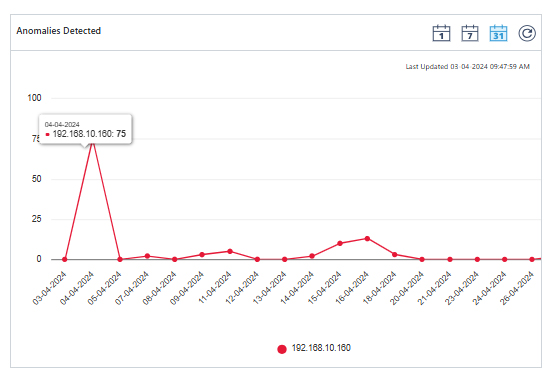The height and width of the screenshot is (380, 552).
Task: Click the 04-04-2024 x-axis label
Action: point(77,288)
